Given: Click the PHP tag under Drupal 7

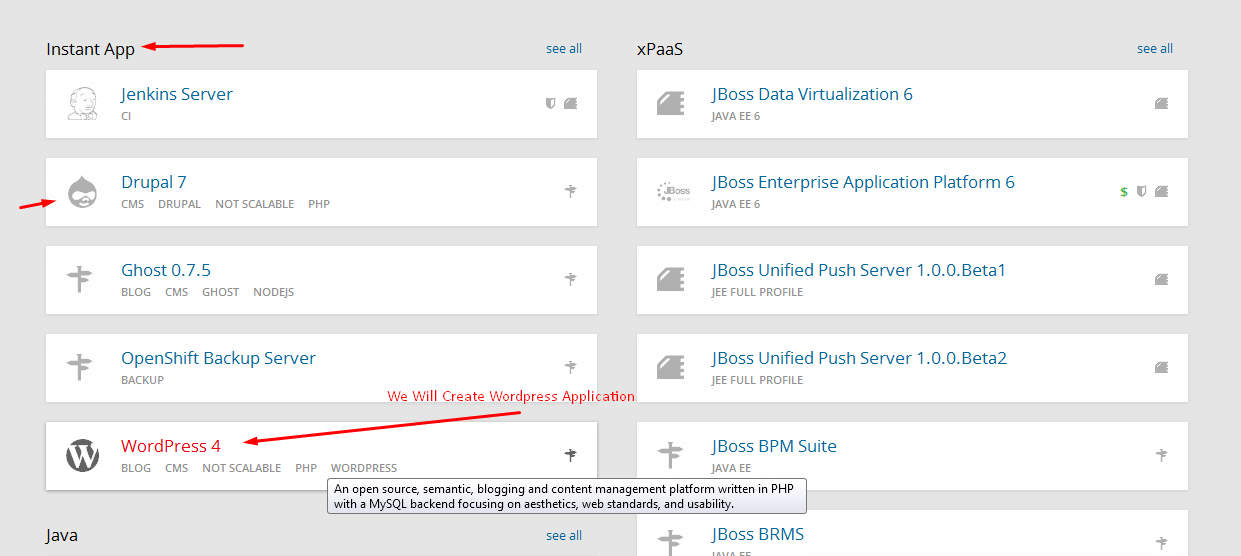Looking at the screenshot, I should coord(319,204).
